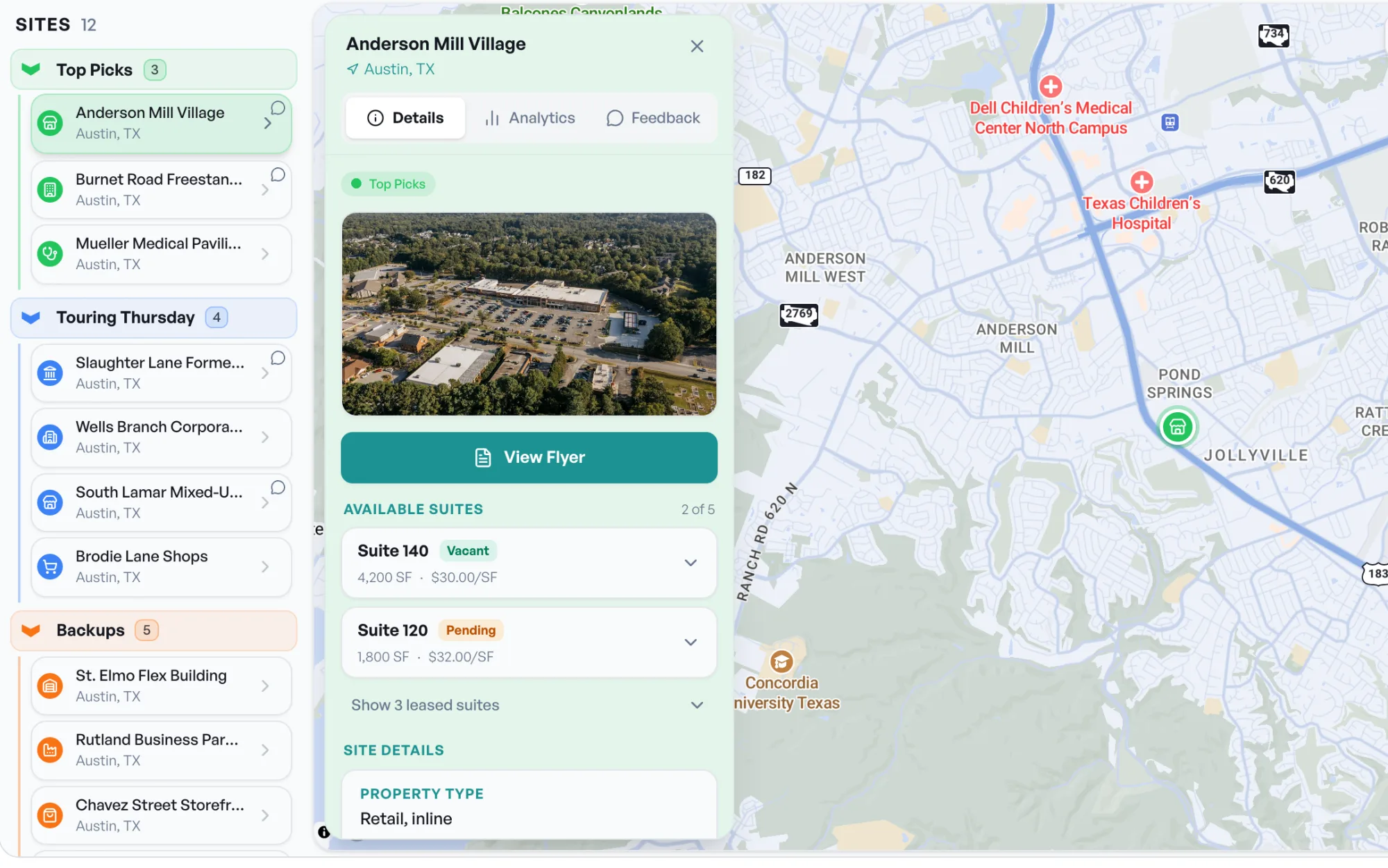
Task: Click Burnet Road Freestanding building icon
Action: coord(50,189)
